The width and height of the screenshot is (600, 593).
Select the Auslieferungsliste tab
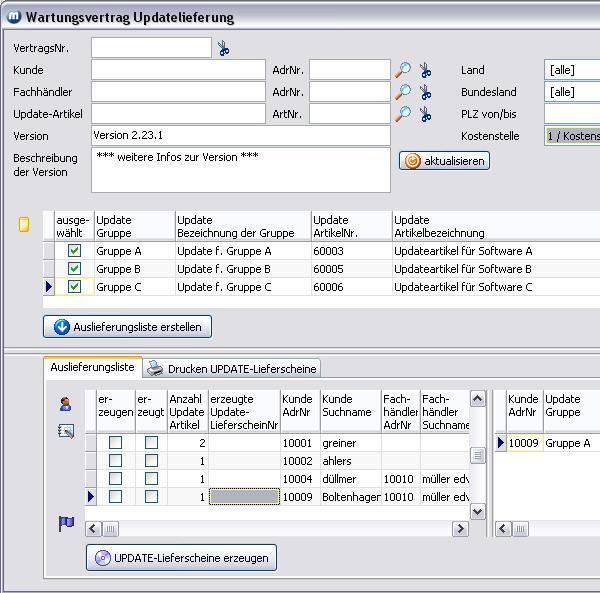coord(92,368)
